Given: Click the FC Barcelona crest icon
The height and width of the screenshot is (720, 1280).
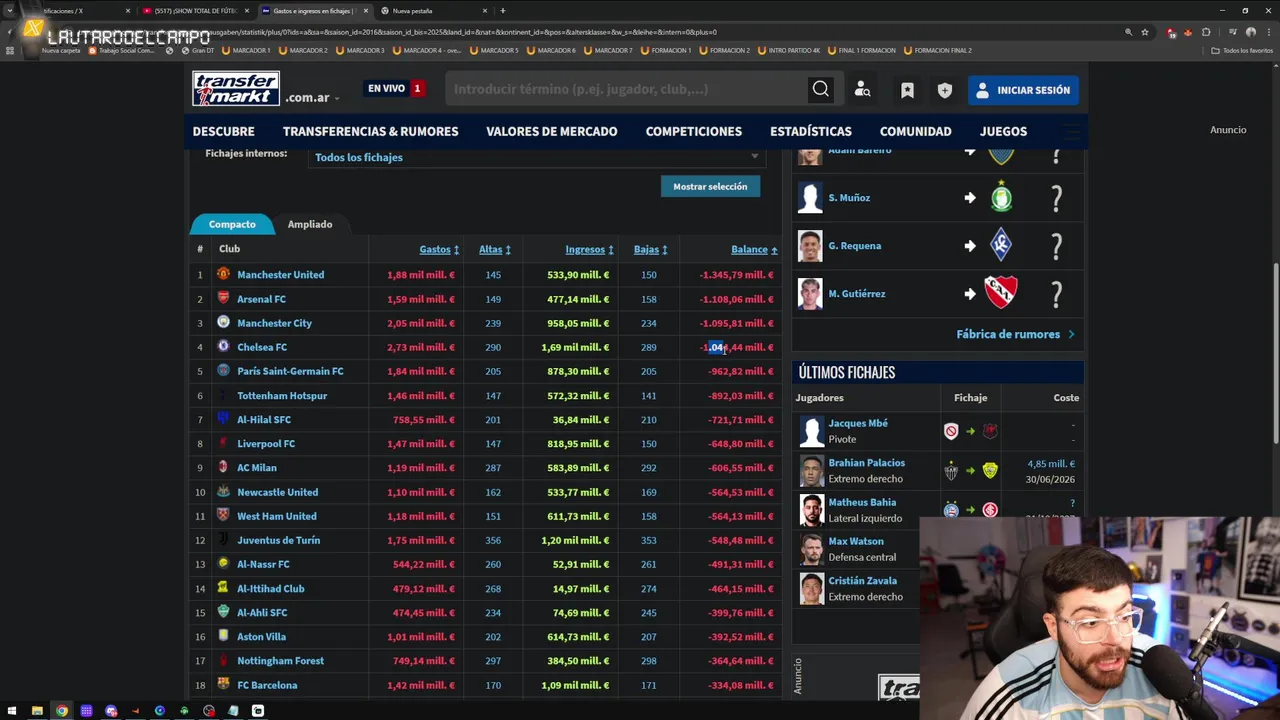Looking at the screenshot, I should (223, 684).
